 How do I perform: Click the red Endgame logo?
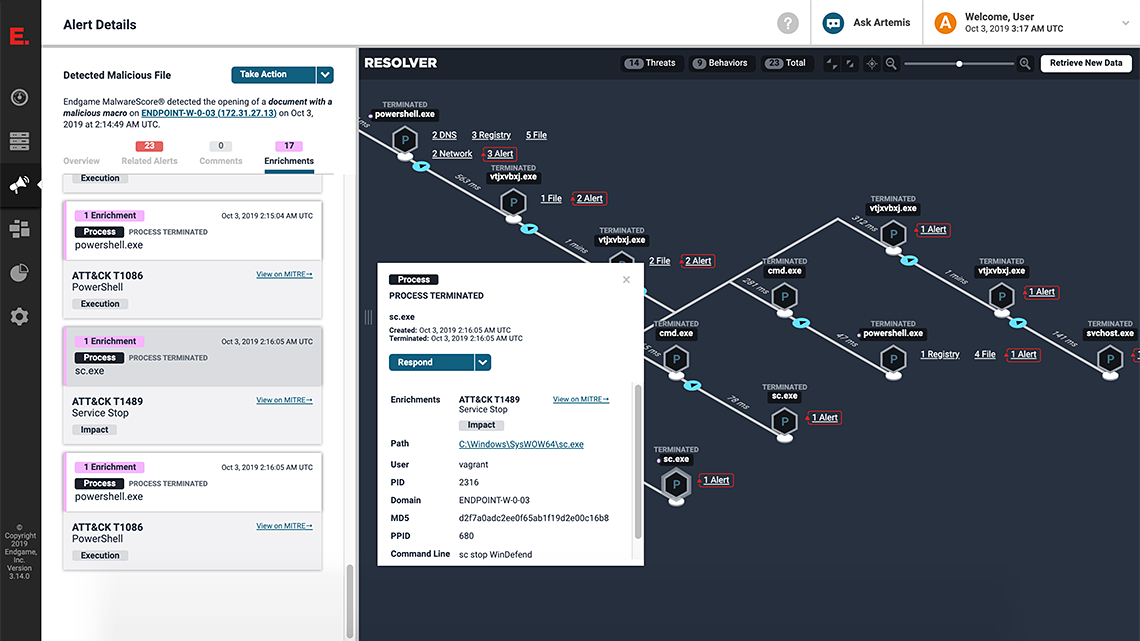[19, 36]
